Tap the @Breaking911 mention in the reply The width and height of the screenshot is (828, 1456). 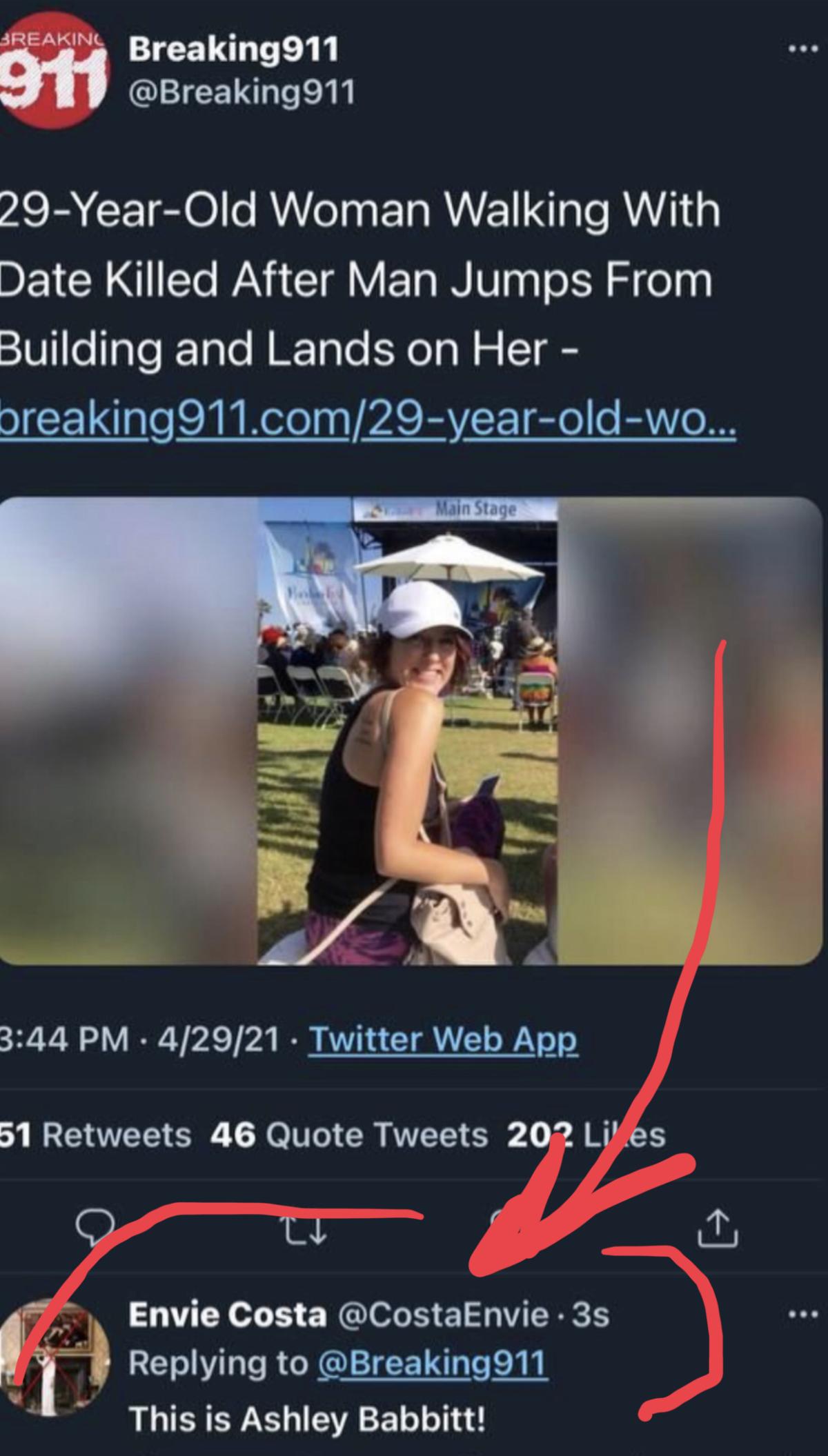point(432,1363)
